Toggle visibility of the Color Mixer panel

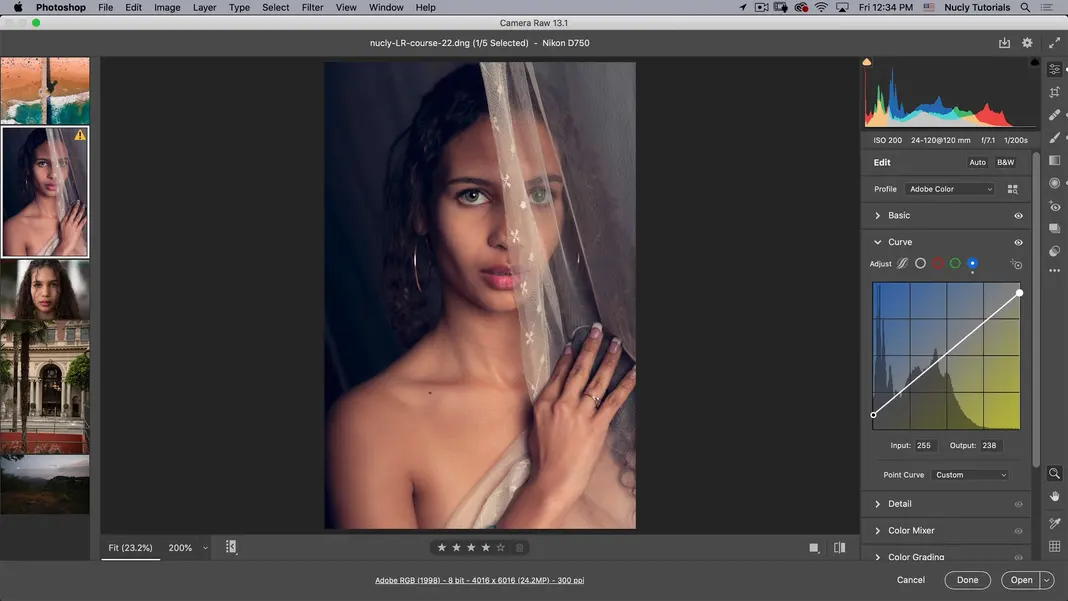tap(1018, 531)
